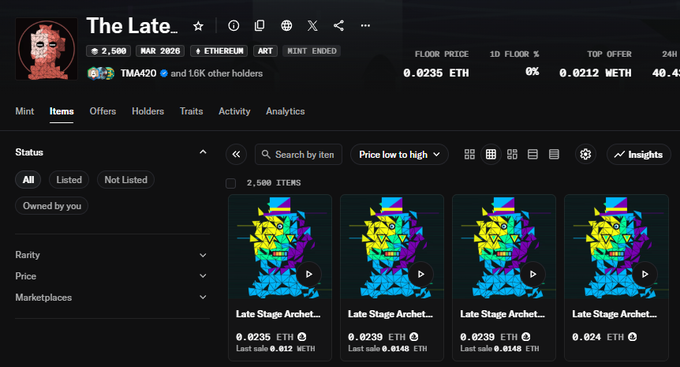
Task: Switch to compact grid view
Action: tap(490, 154)
